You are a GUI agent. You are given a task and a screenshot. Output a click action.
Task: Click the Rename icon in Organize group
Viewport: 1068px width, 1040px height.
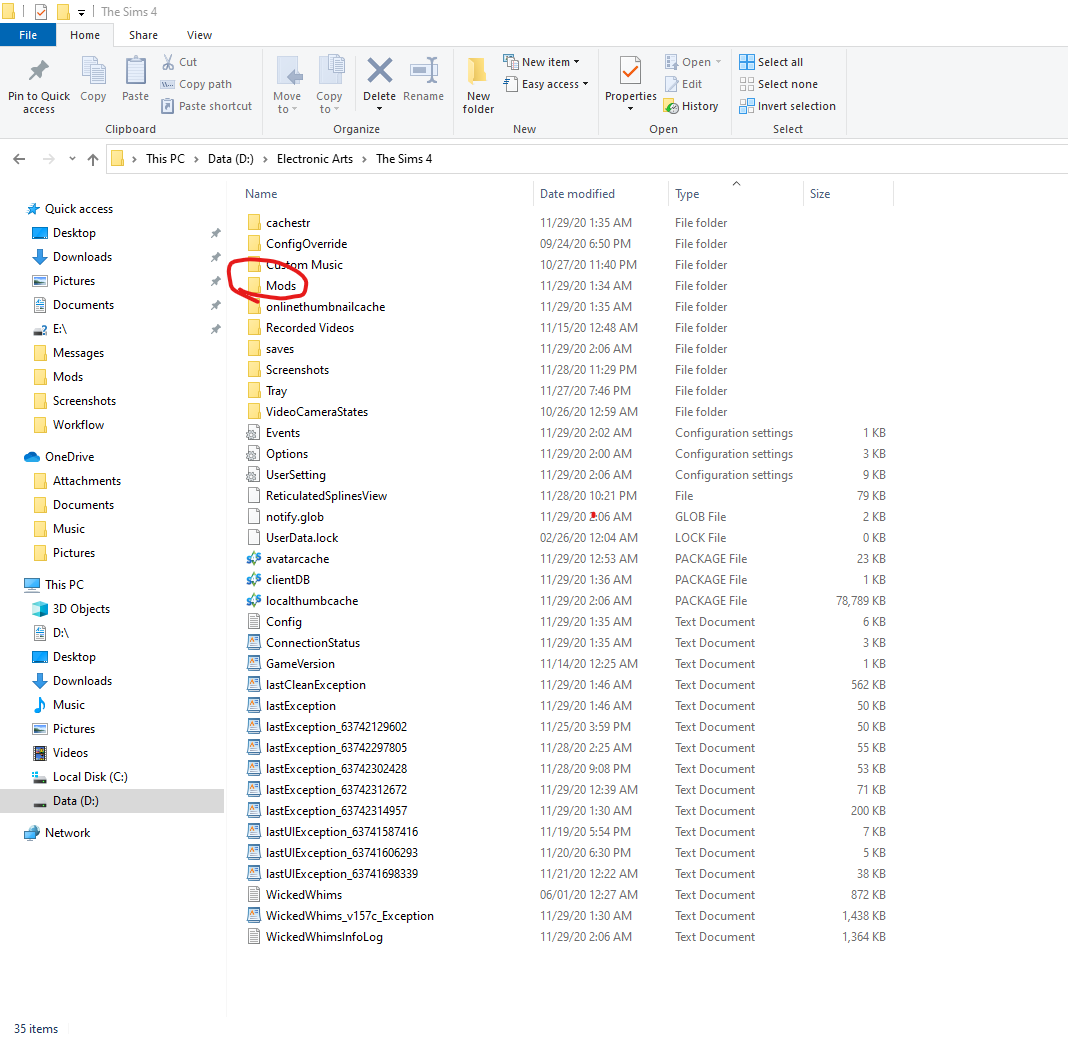pyautogui.click(x=423, y=72)
